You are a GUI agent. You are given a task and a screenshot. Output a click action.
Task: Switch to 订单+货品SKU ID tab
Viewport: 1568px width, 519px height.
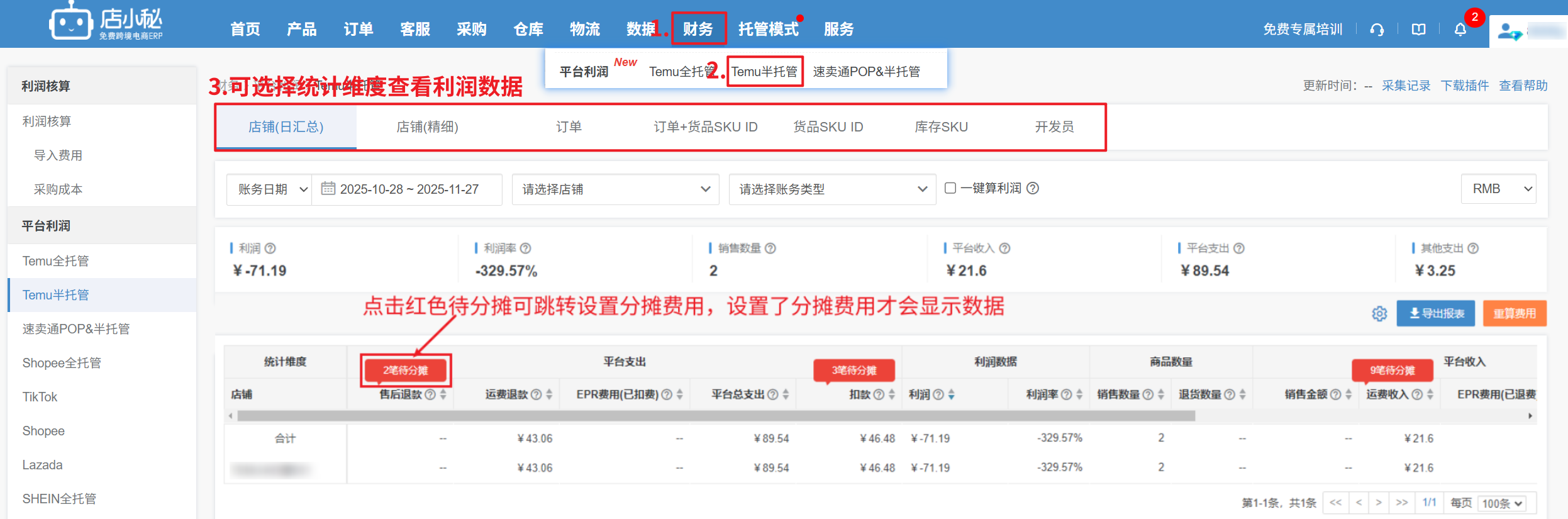tap(705, 127)
